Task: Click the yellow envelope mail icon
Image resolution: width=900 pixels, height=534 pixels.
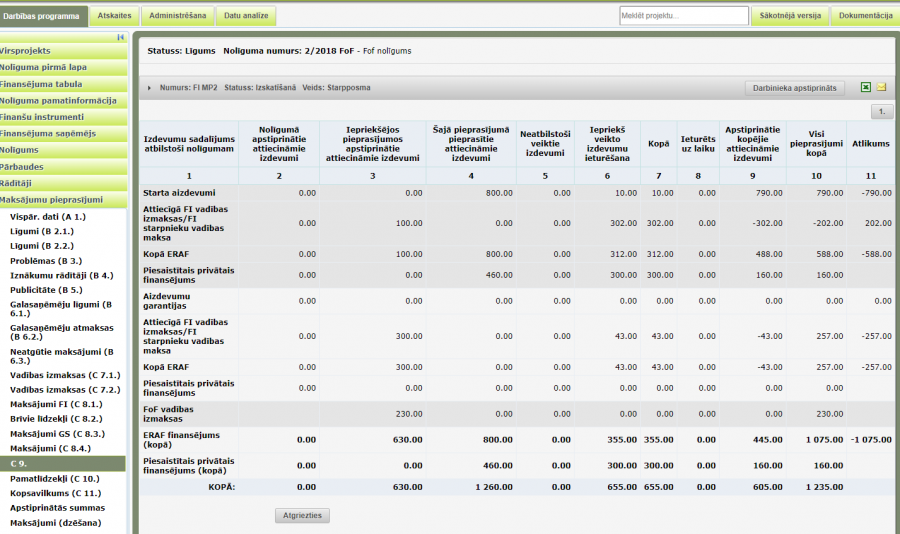Action: (x=882, y=88)
